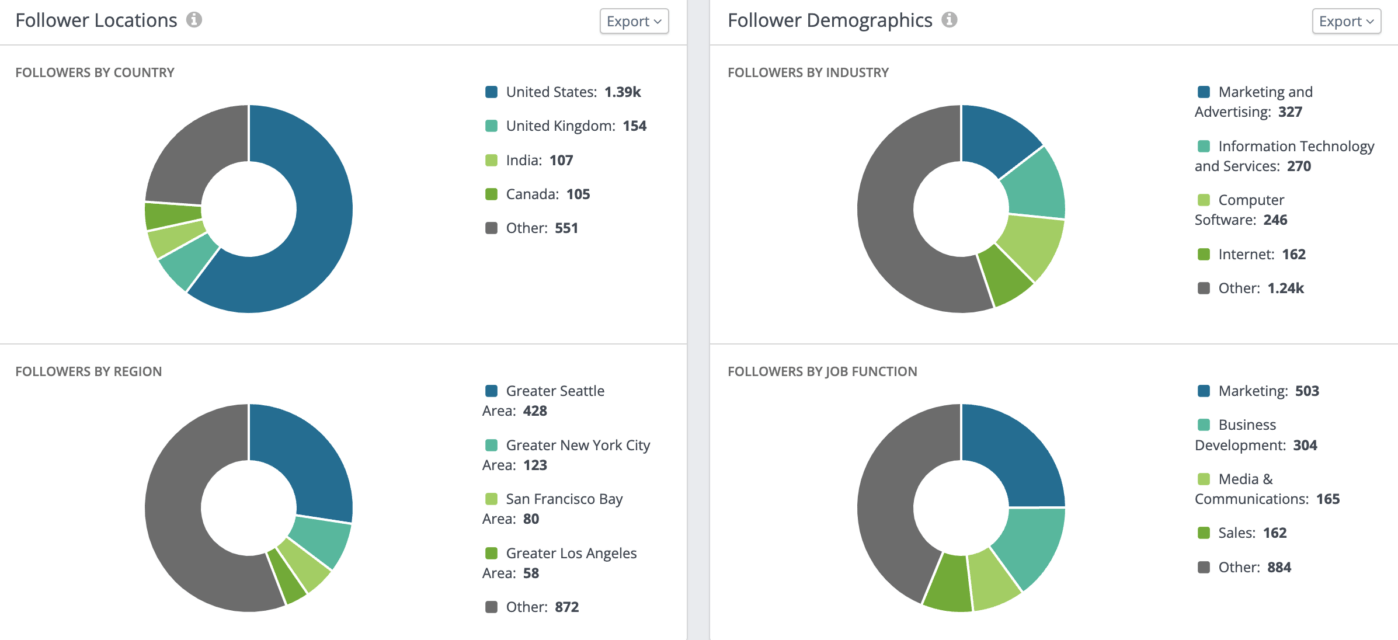Click the info icon beside Follower Demographics

click(x=948, y=19)
